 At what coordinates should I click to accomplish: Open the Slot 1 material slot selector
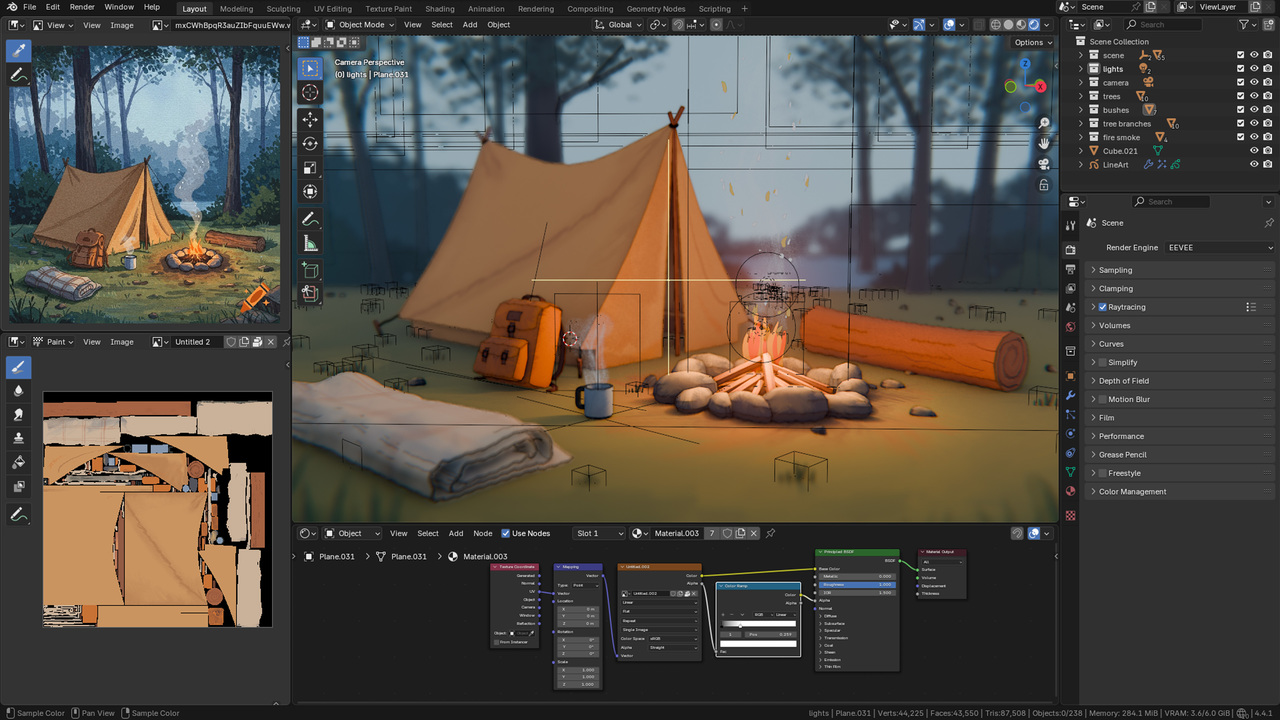(600, 533)
